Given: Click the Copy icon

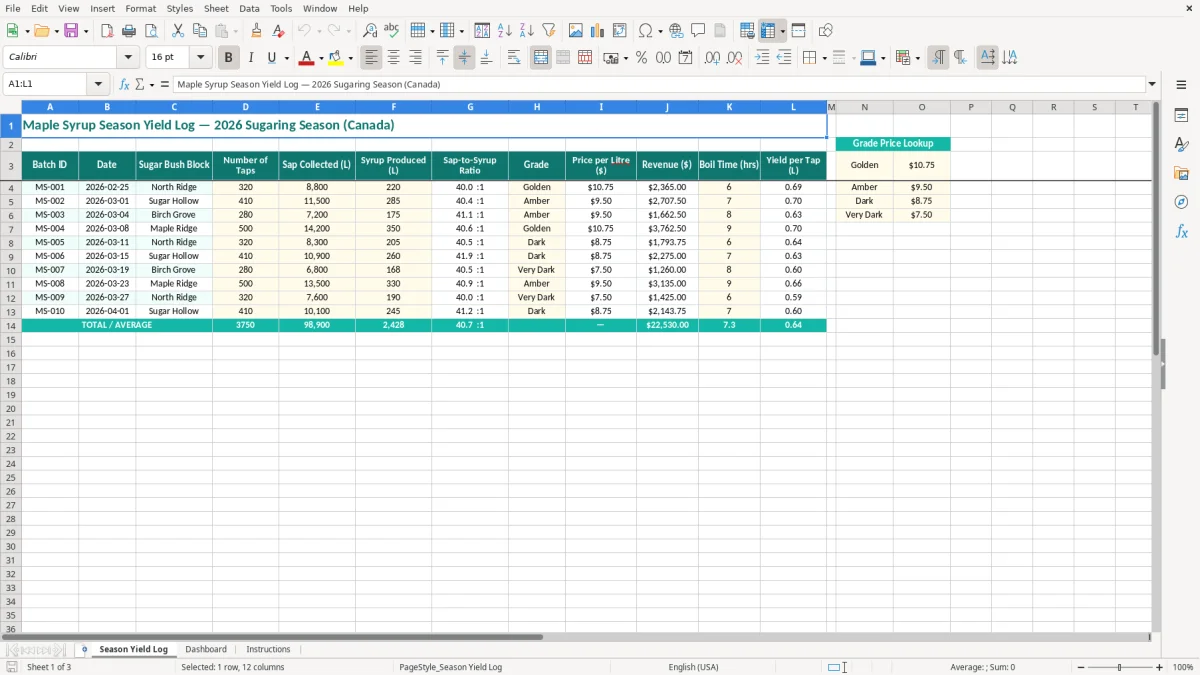Looking at the screenshot, I should click(200, 31).
